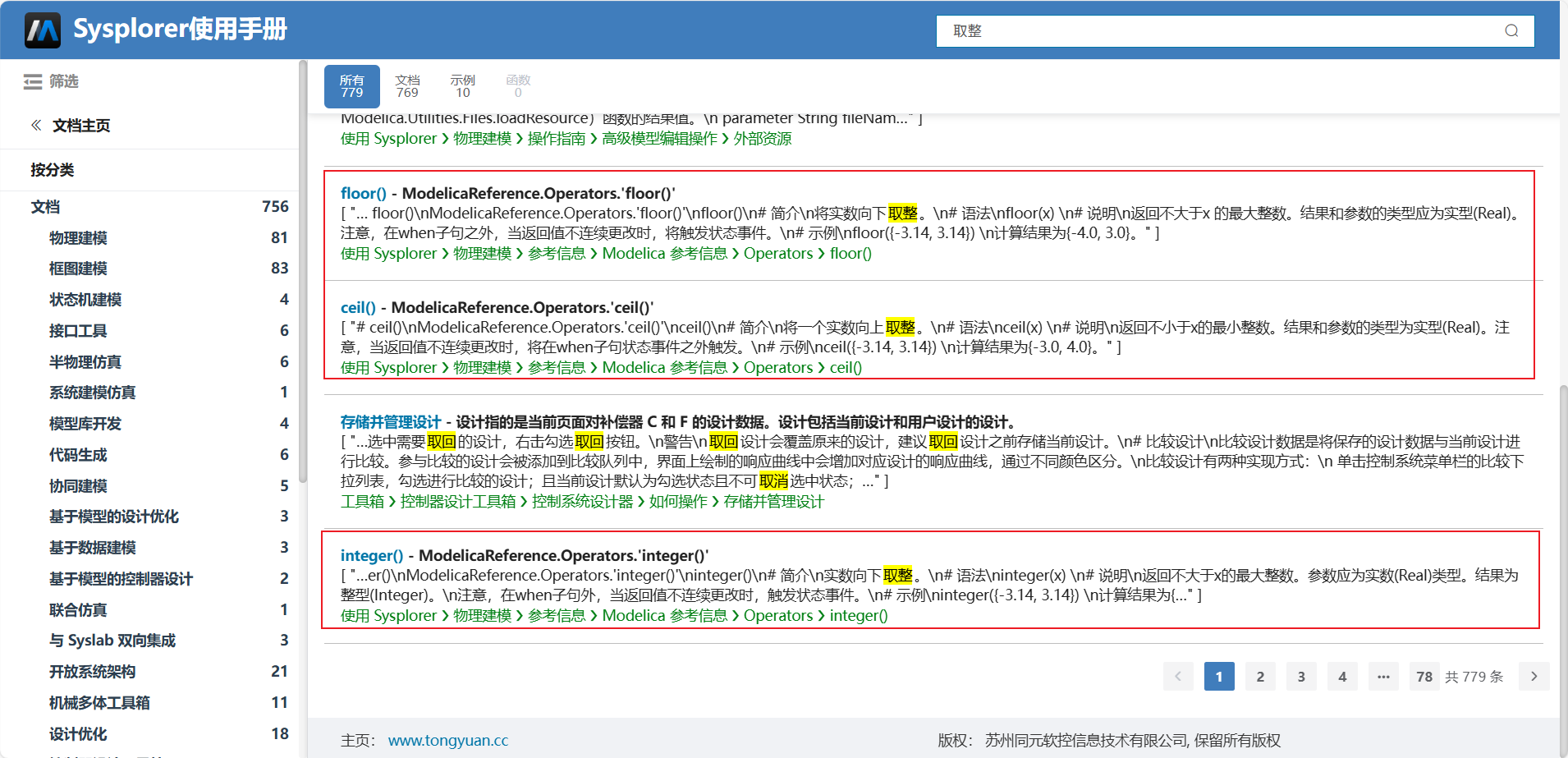Go to results page 78
1568x758 pixels.
(1424, 677)
